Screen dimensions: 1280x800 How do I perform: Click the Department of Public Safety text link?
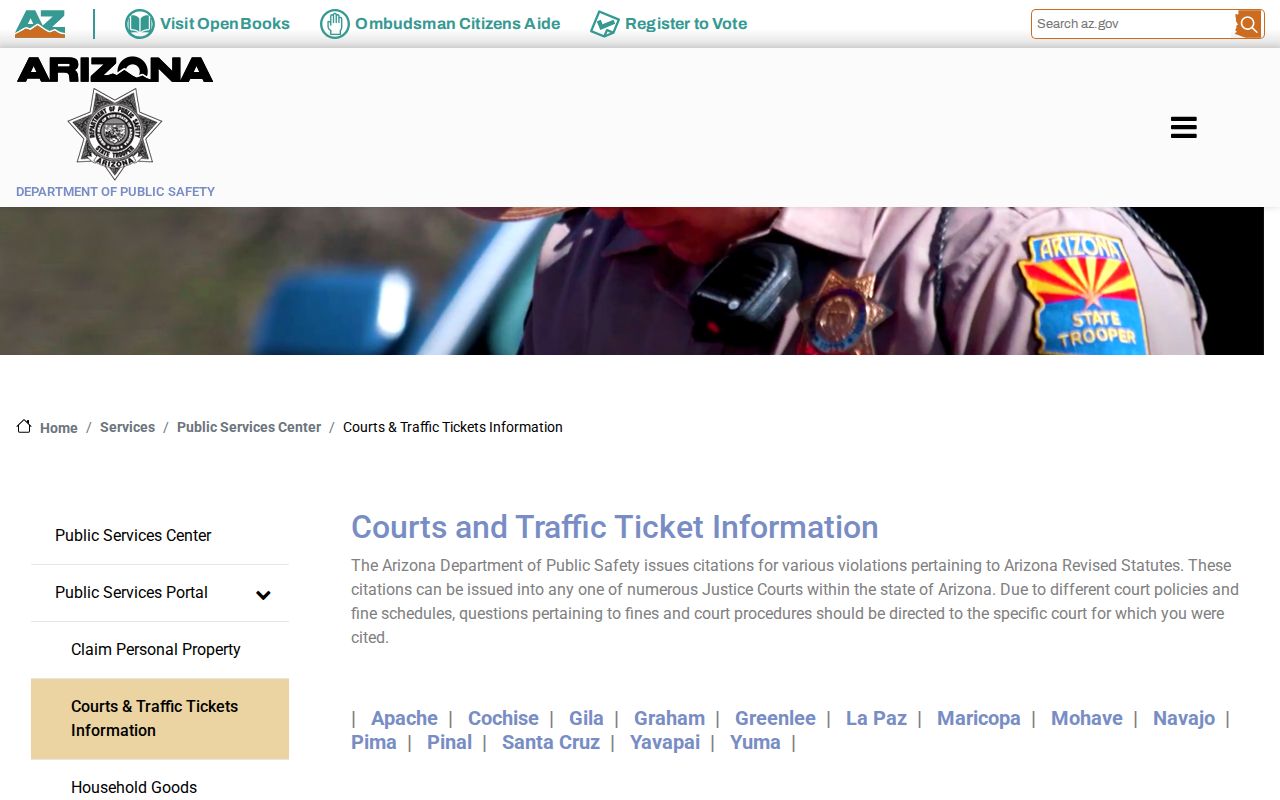pos(115,191)
